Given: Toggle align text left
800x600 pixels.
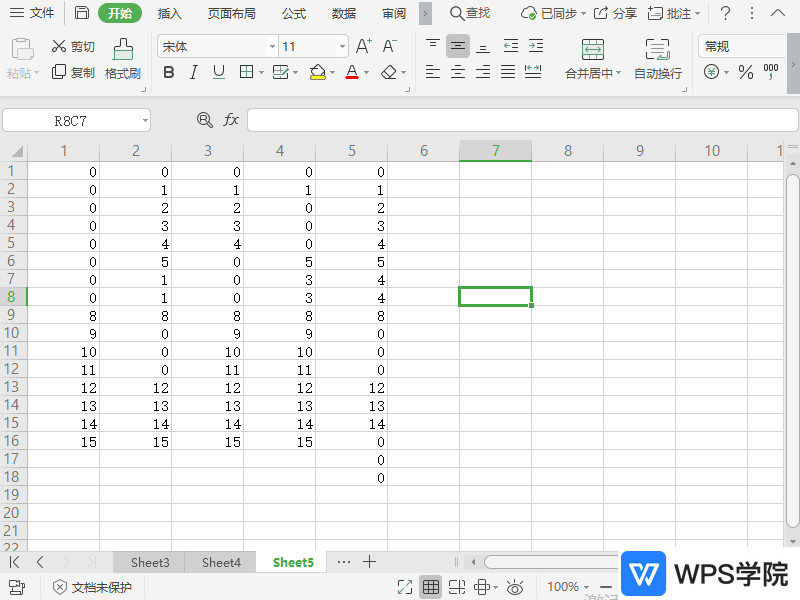Looking at the screenshot, I should (433, 72).
